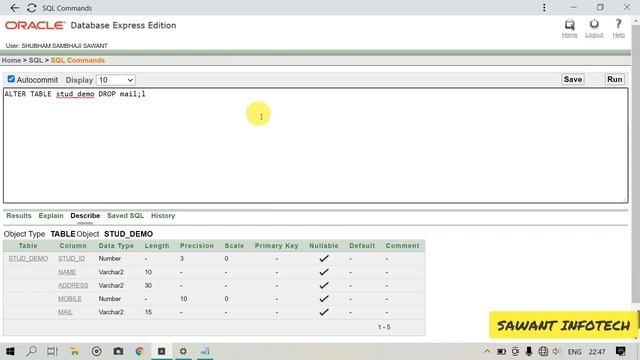Click the STUD_ID column link

(x=71, y=259)
